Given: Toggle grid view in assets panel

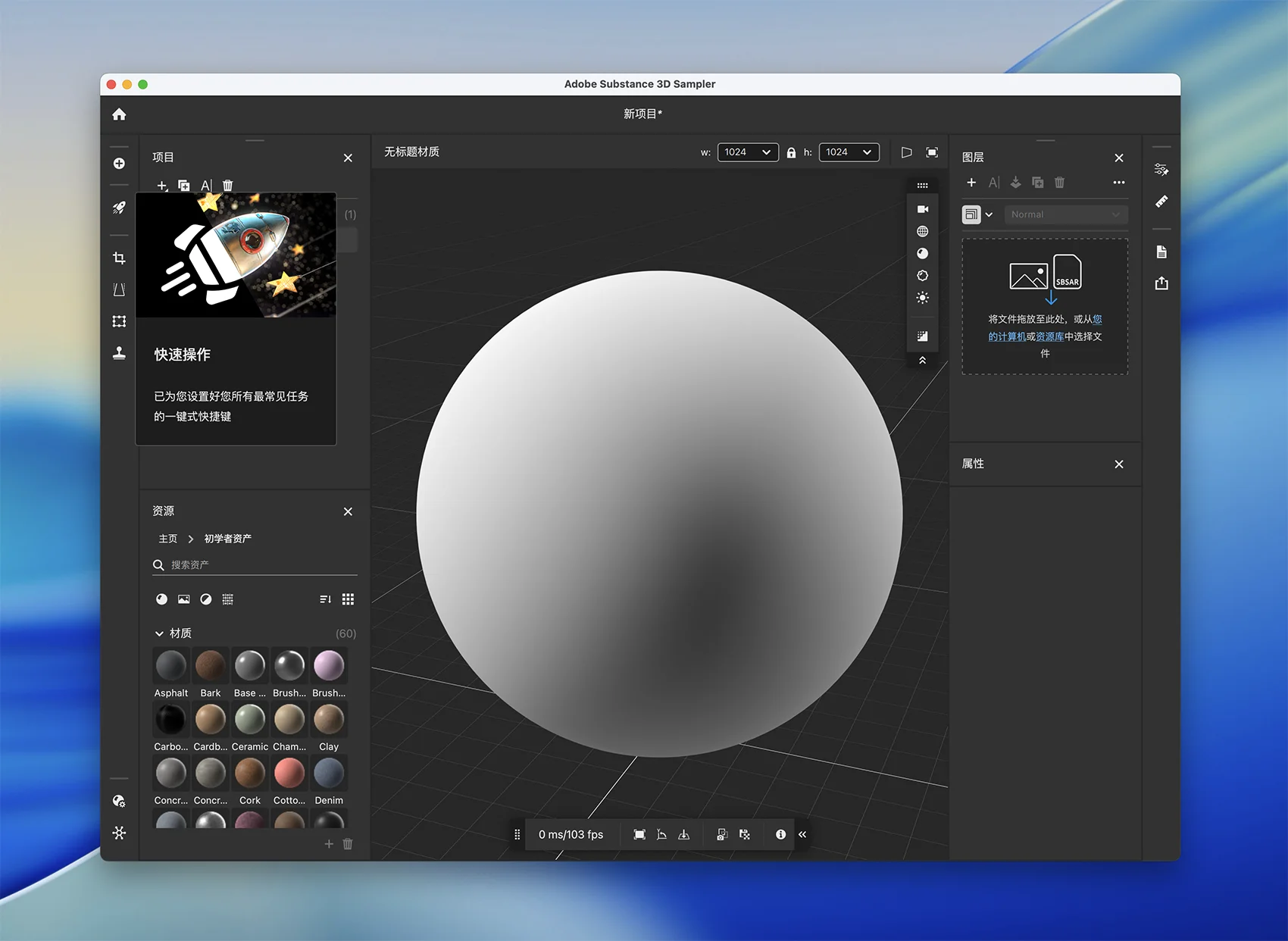Looking at the screenshot, I should [x=348, y=599].
